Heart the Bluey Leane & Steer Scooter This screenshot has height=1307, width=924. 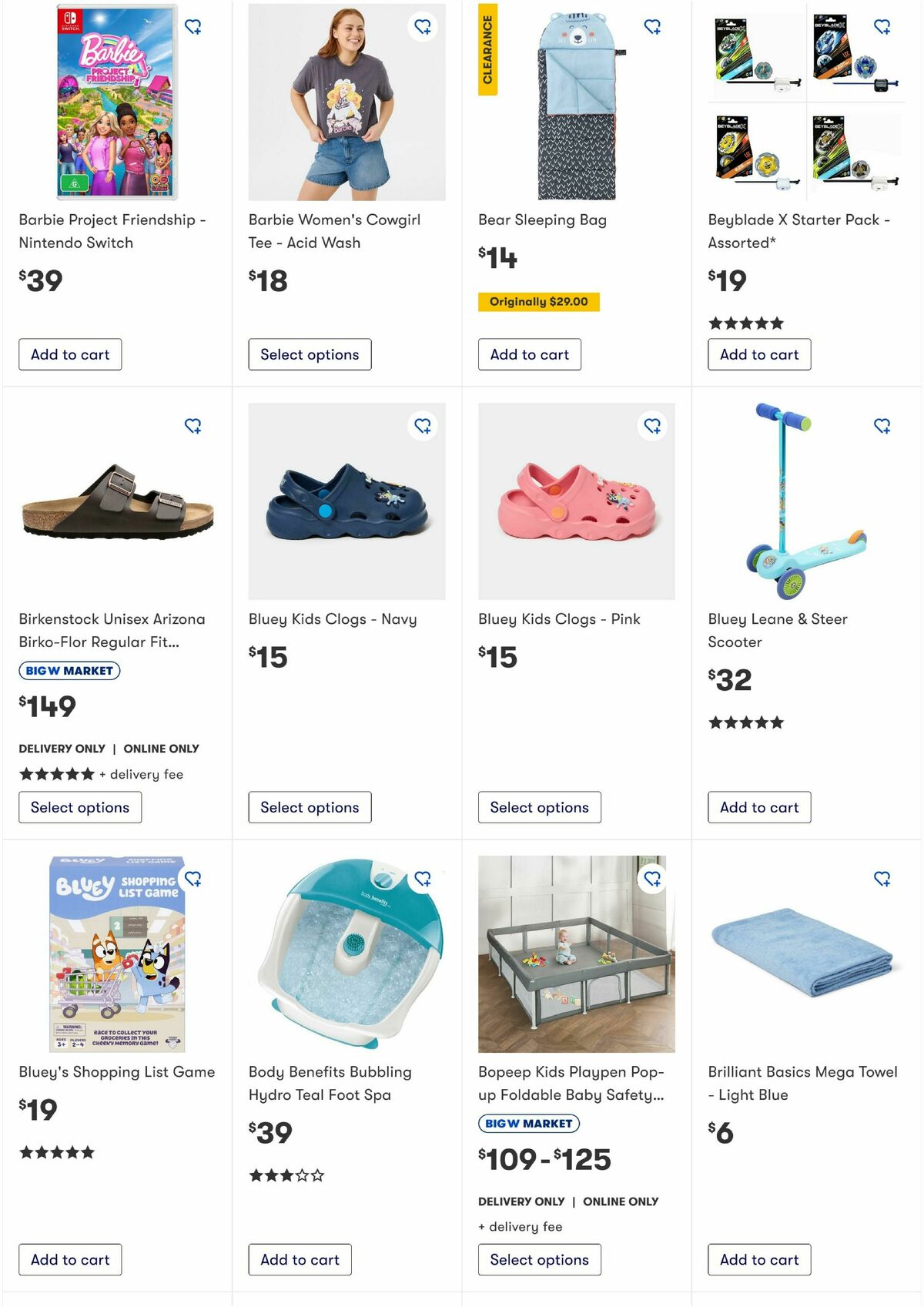click(882, 426)
